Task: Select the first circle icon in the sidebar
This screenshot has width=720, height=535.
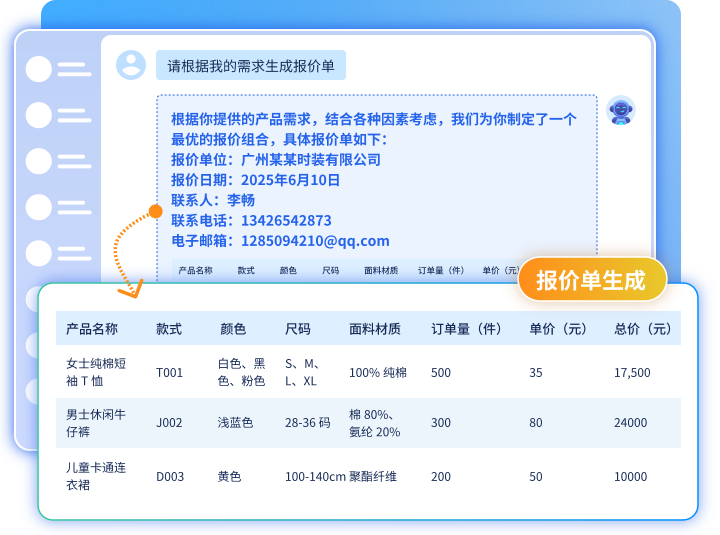Action: tap(38, 69)
